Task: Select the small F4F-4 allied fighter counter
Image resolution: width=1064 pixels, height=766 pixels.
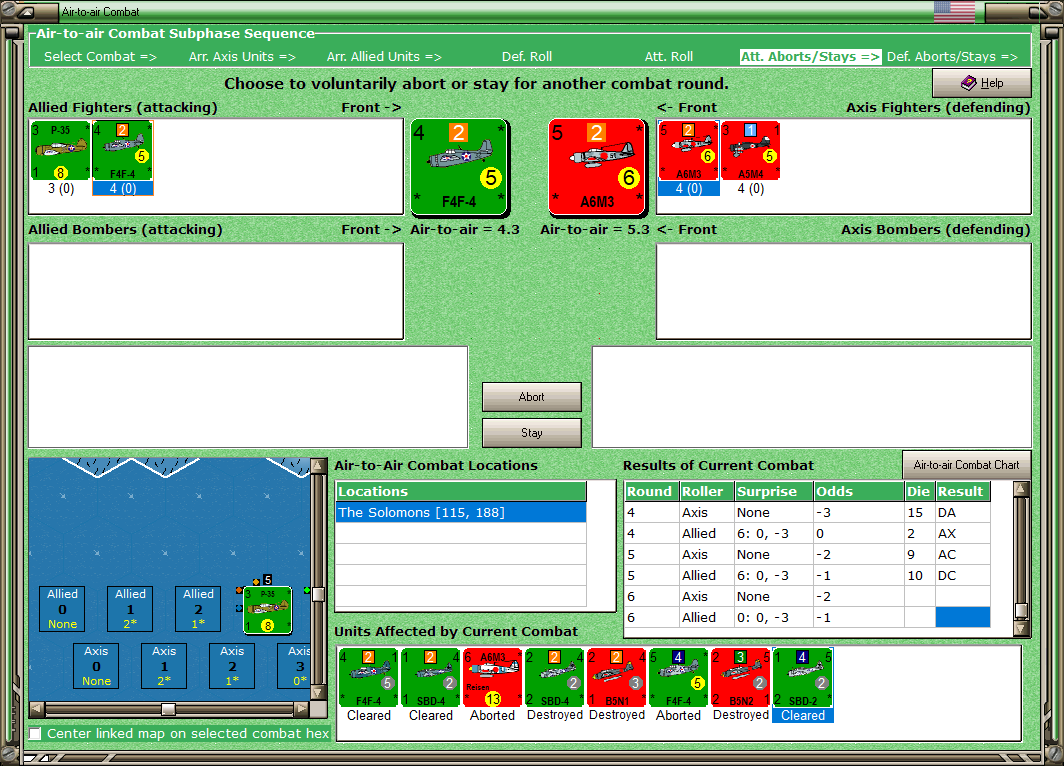Action: (x=123, y=151)
